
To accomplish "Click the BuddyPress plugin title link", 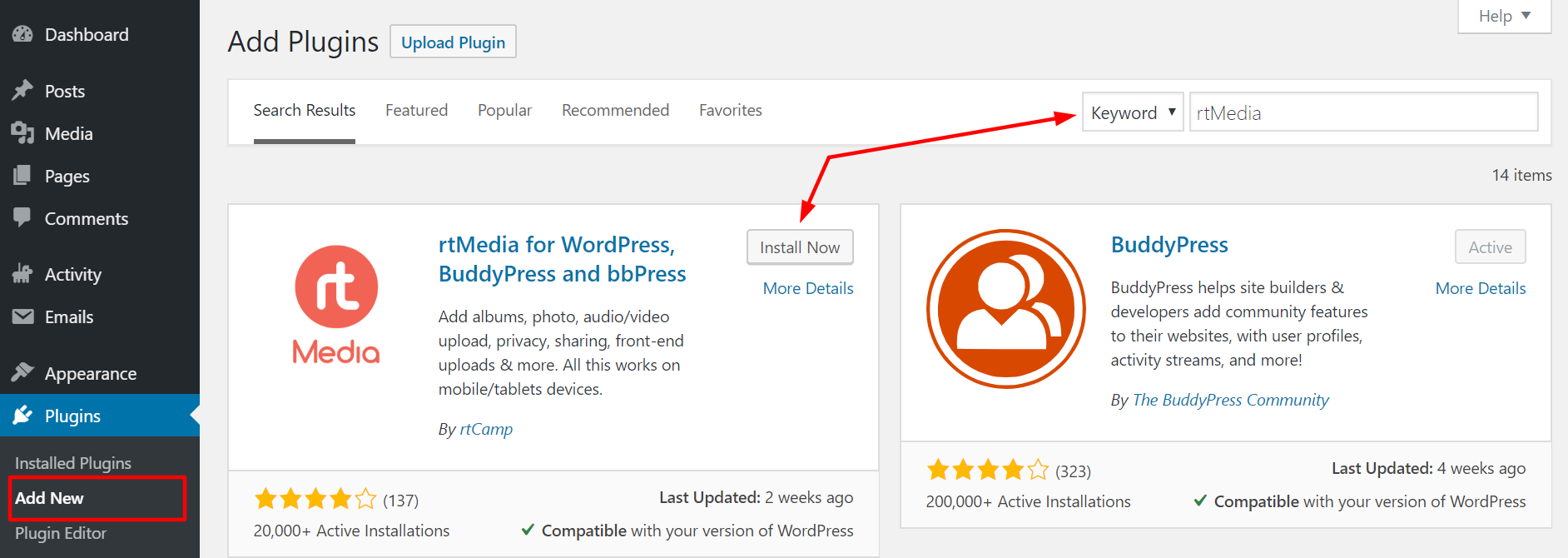I will point(1169,244).
